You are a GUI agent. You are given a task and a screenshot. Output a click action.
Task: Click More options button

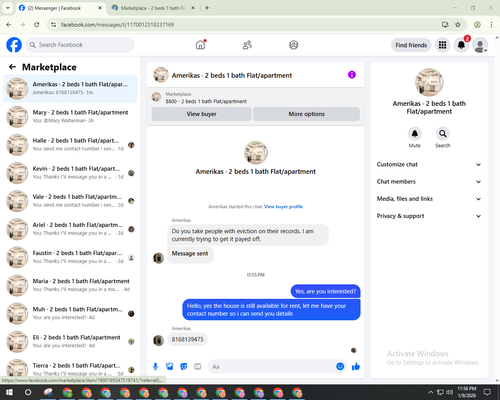[306, 114]
